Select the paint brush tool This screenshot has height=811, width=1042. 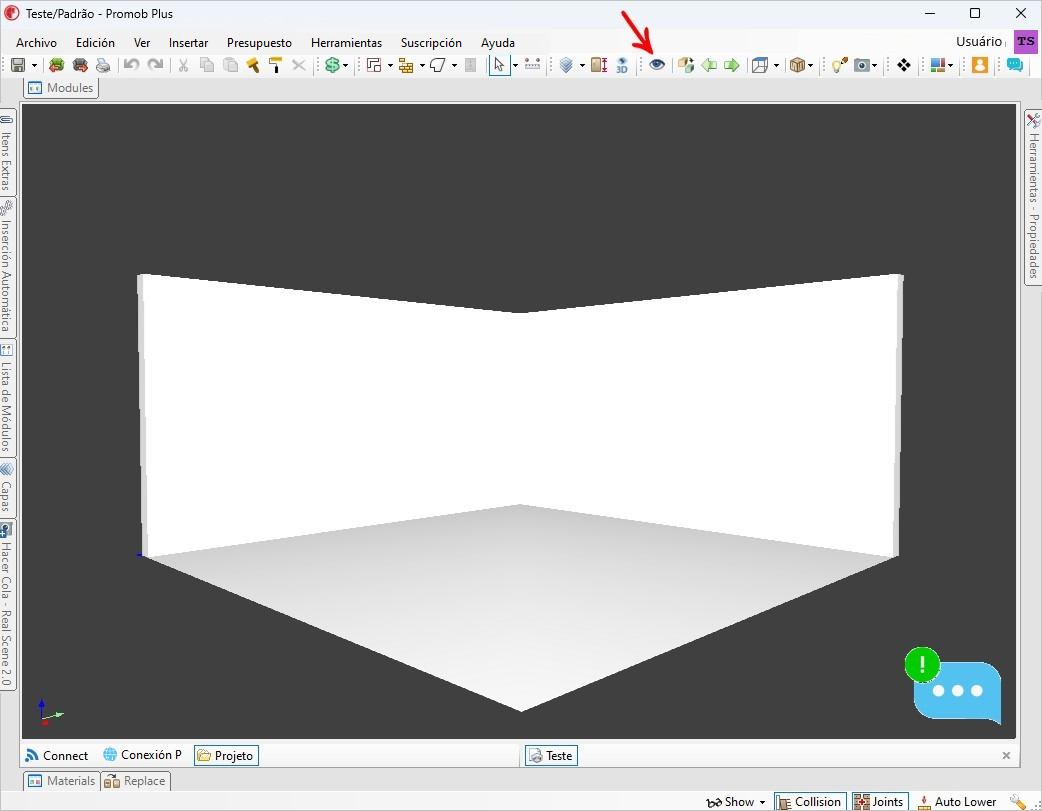tap(253, 65)
